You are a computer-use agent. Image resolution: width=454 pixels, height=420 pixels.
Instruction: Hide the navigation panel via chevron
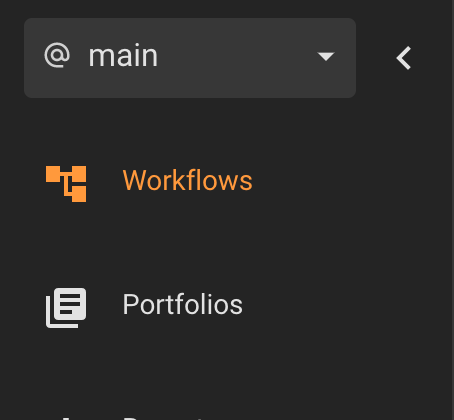[x=404, y=58]
